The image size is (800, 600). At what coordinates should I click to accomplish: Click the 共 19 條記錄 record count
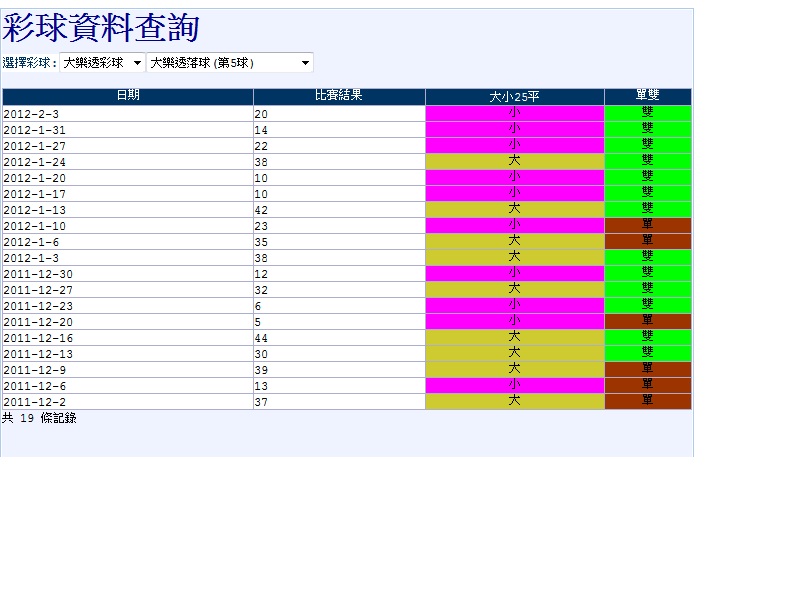pos(39,418)
